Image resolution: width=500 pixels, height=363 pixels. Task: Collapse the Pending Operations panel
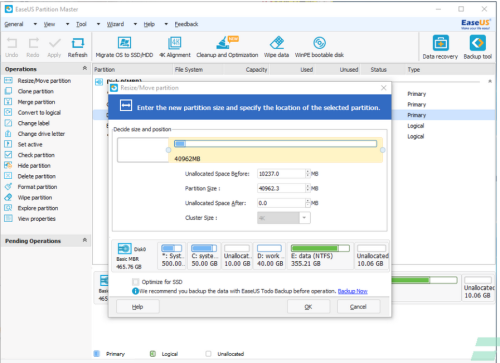pos(85,240)
